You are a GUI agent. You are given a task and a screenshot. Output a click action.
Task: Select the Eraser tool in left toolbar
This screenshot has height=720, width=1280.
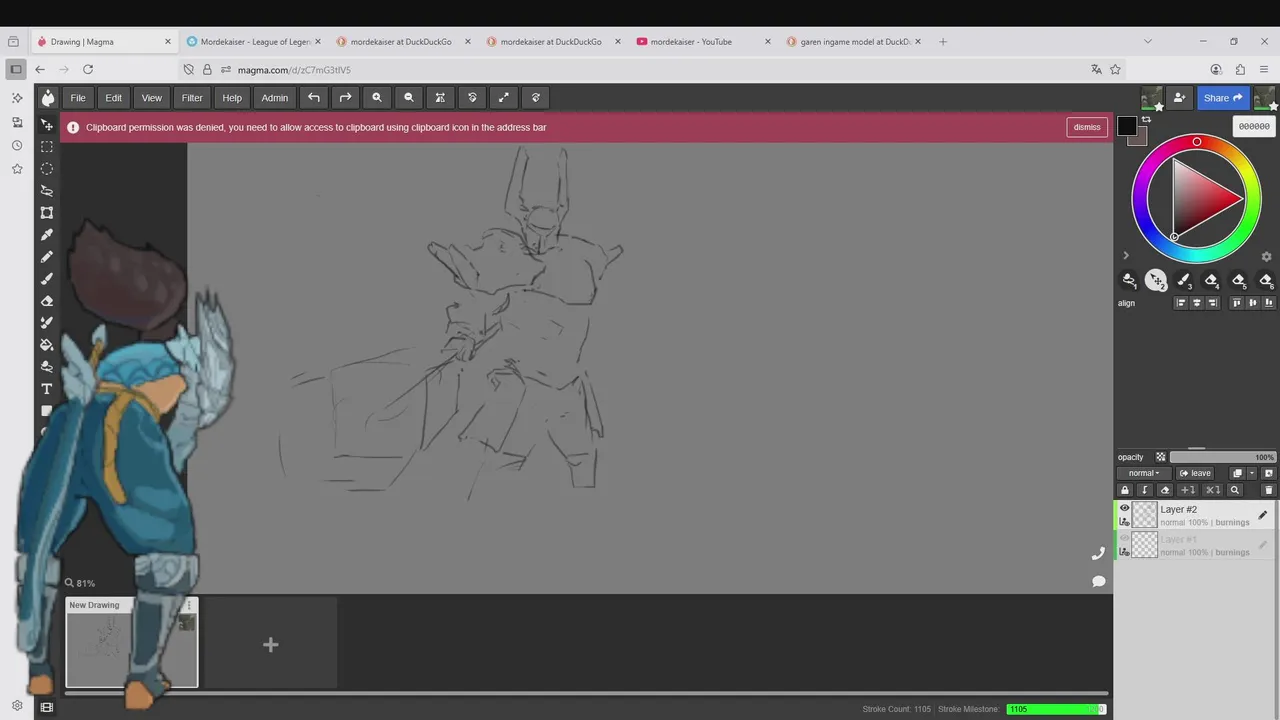[46, 300]
